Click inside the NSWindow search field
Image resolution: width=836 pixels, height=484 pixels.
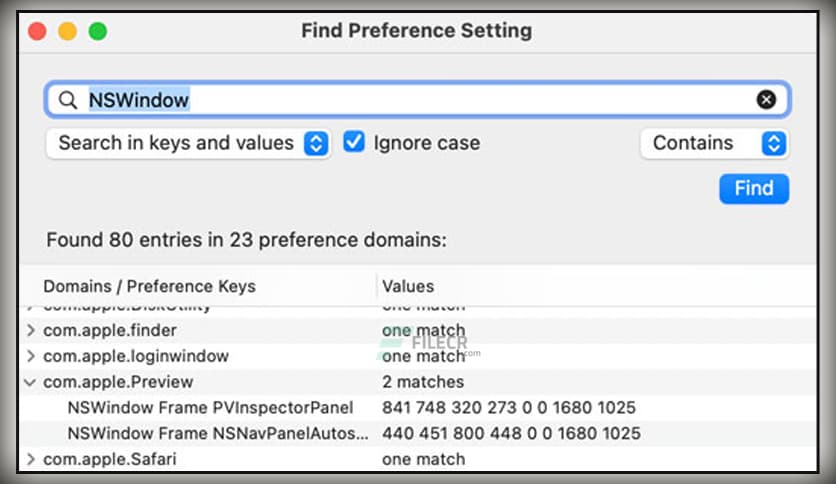[x=417, y=100]
